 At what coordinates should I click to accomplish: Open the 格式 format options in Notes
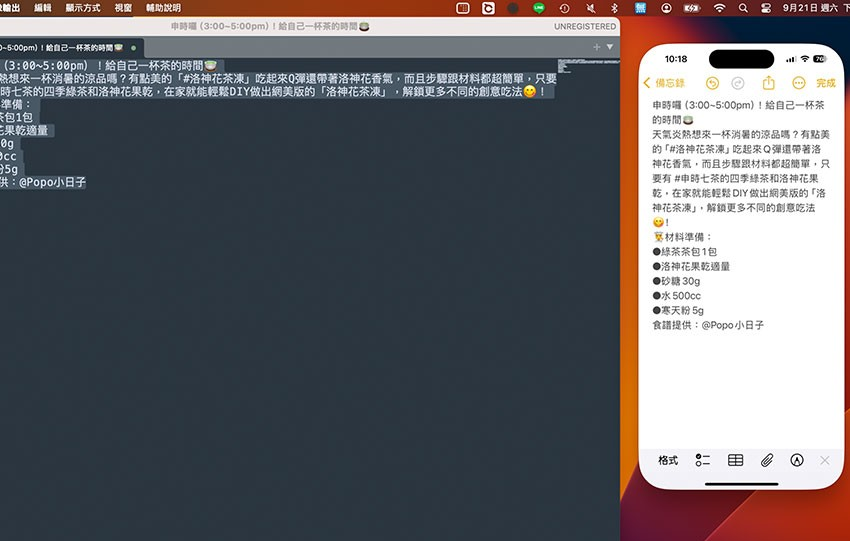(x=668, y=460)
